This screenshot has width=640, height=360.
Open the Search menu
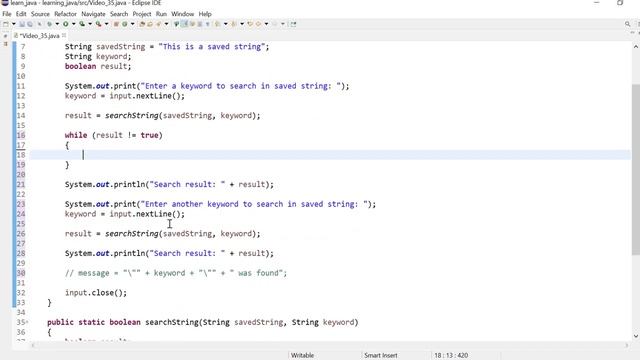[119, 14]
